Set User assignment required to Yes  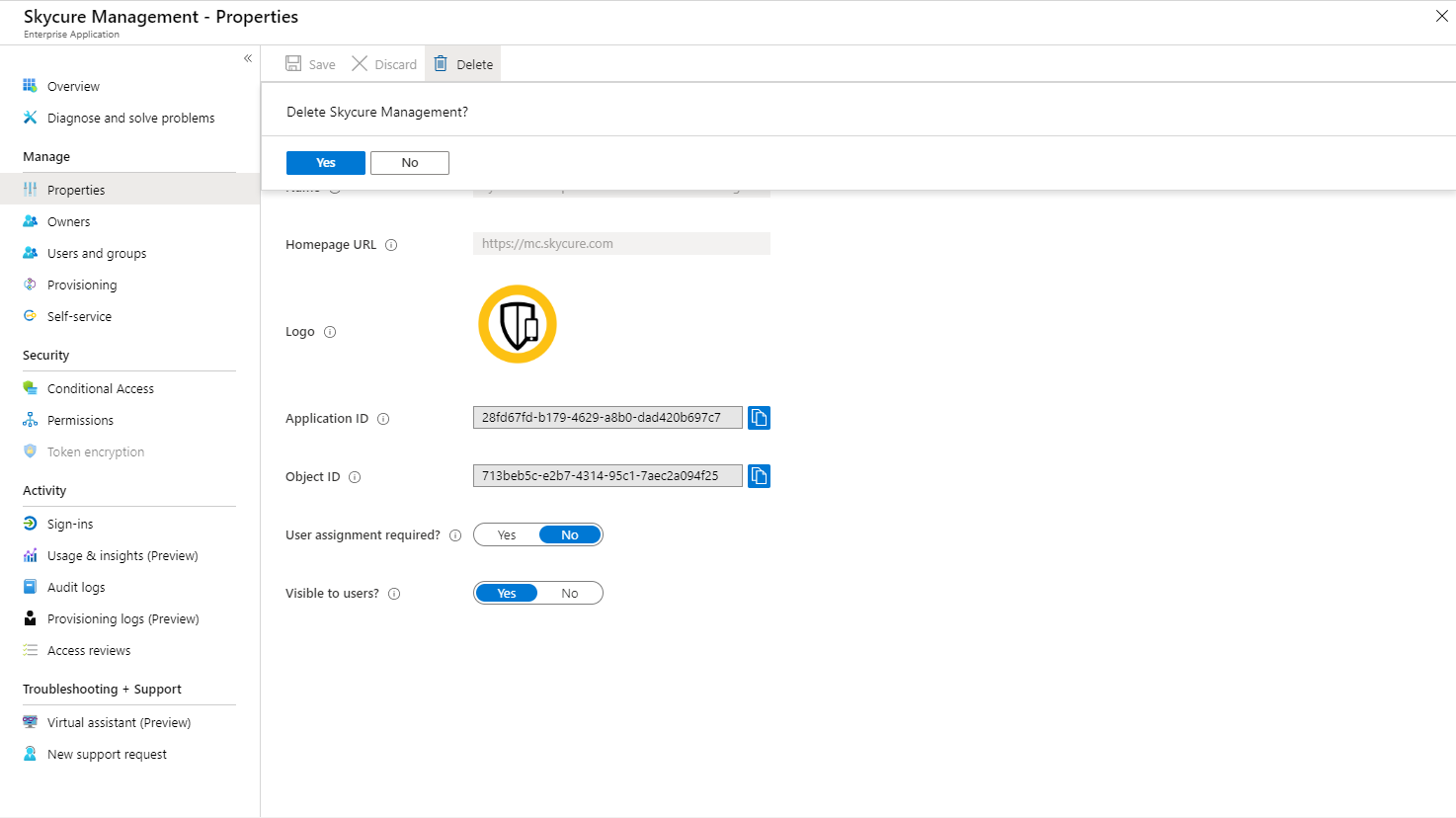tap(507, 535)
